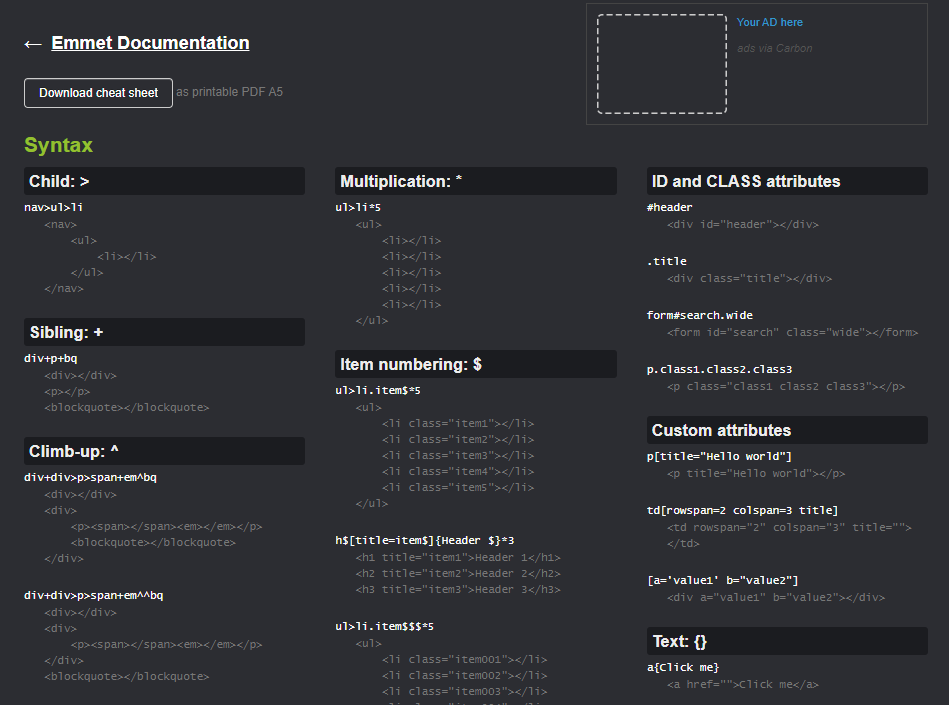The width and height of the screenshot is (949, 705).
Task: Open the Your AD here link
Action: click(x=769, y=22)
